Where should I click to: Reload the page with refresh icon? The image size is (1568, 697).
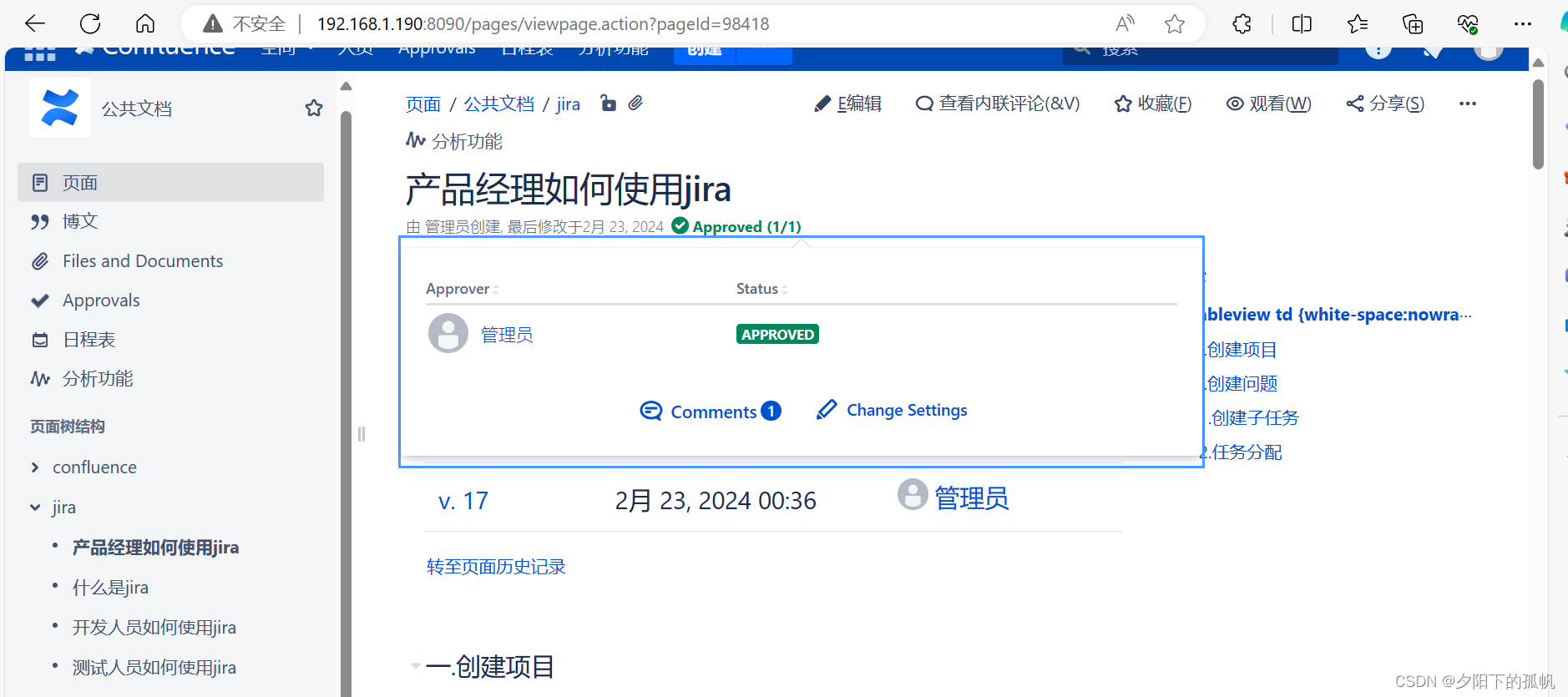click(90, 23)
